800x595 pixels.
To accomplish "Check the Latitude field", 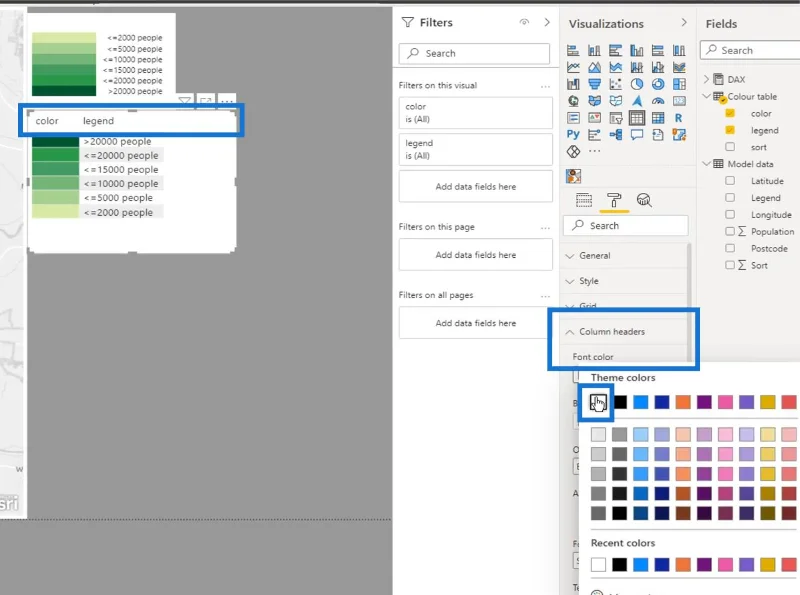I will 730,181.
